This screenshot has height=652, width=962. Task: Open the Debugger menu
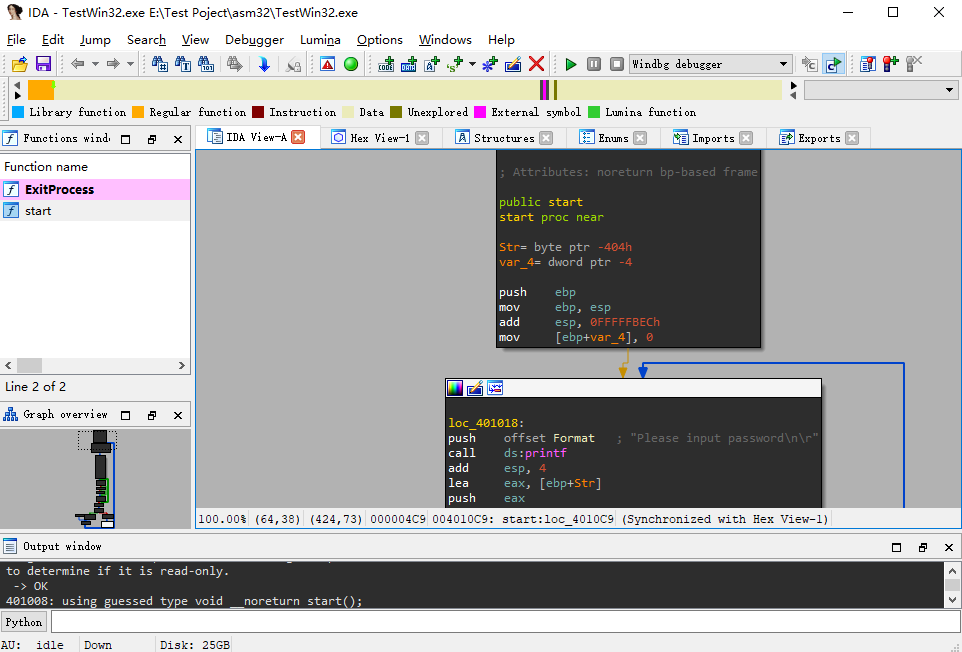click(x=254, y=40)
